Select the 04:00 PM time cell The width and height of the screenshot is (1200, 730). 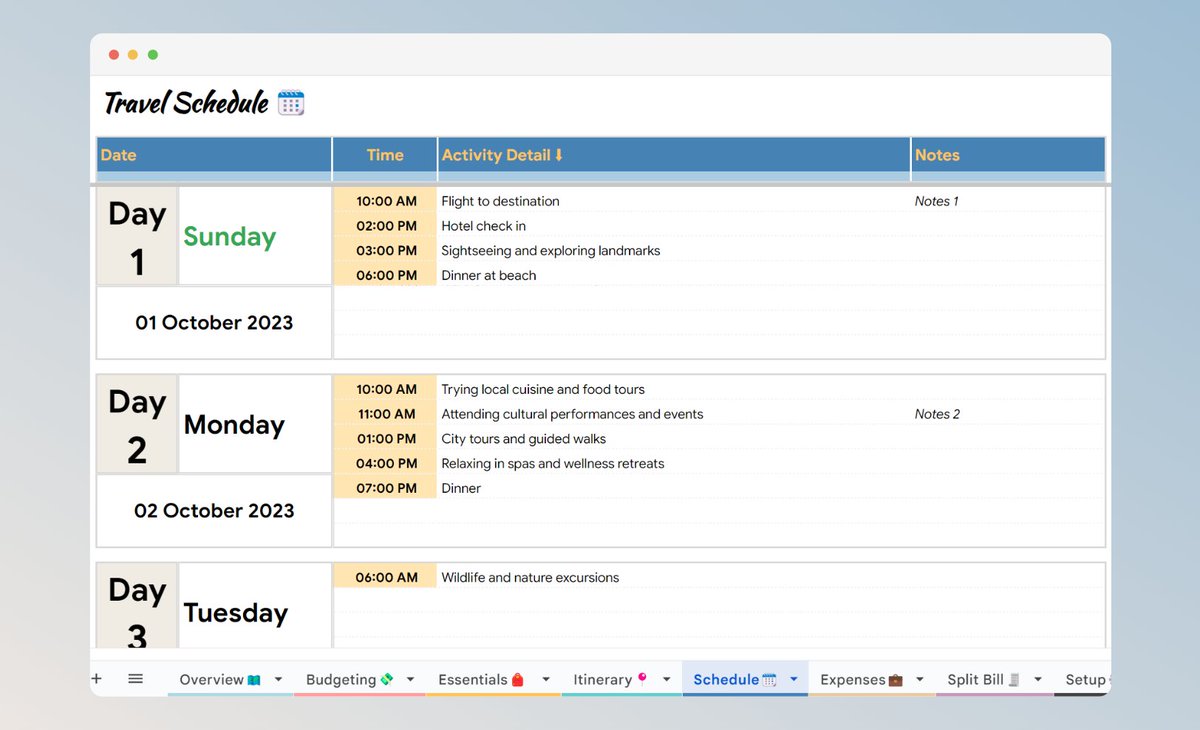click(385, 463)
